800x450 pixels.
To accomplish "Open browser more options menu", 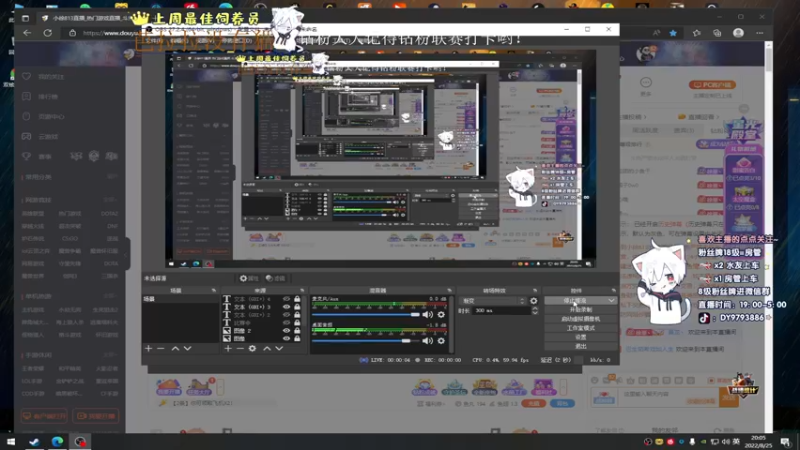I will [x=760, y=33].
